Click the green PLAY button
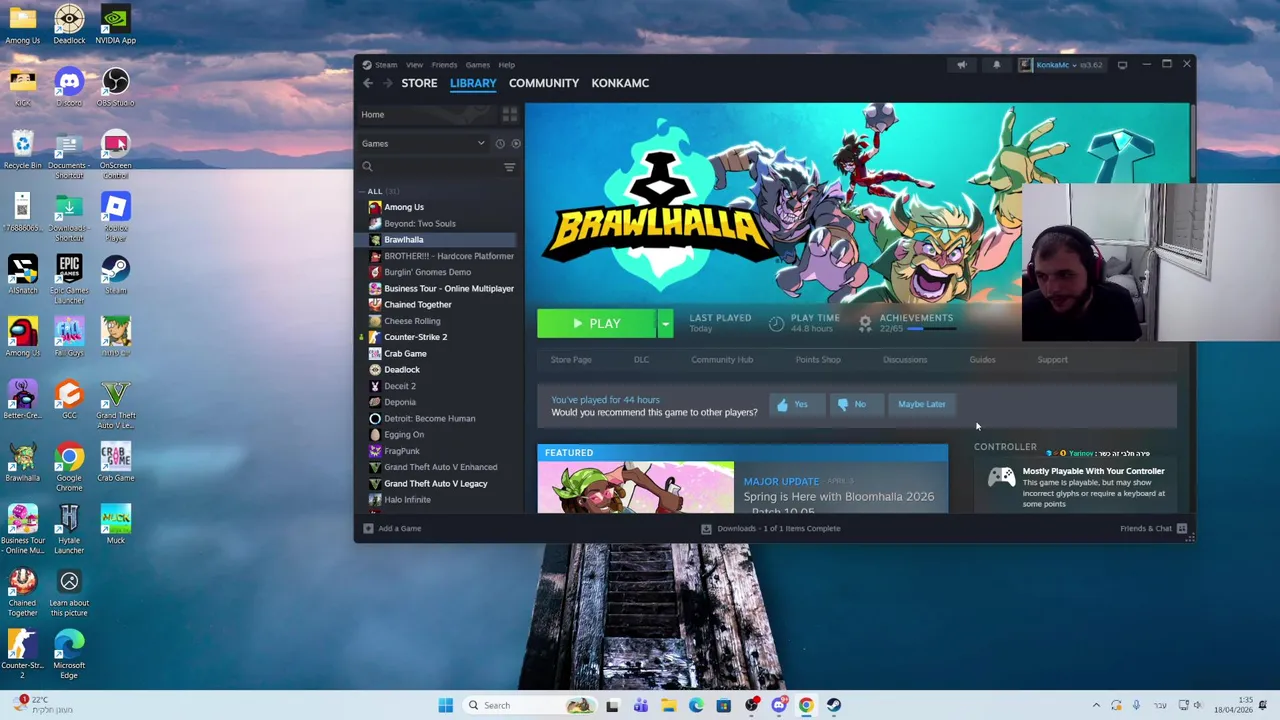The height and width of the screenshot is (720, 1280). pyautogui.click(x=597, y=323)
